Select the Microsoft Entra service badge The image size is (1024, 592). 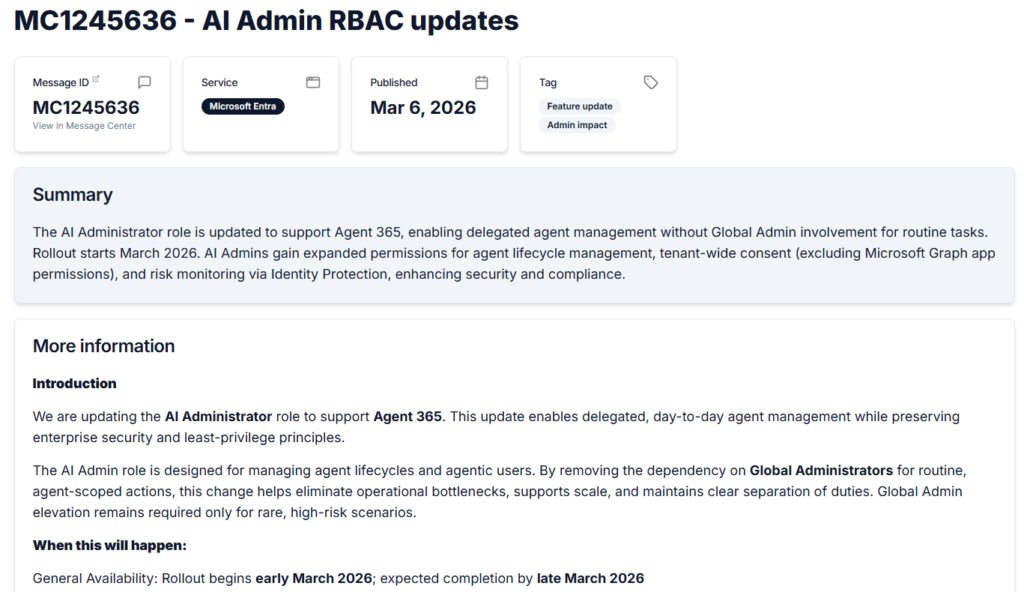tap(242, 106)
